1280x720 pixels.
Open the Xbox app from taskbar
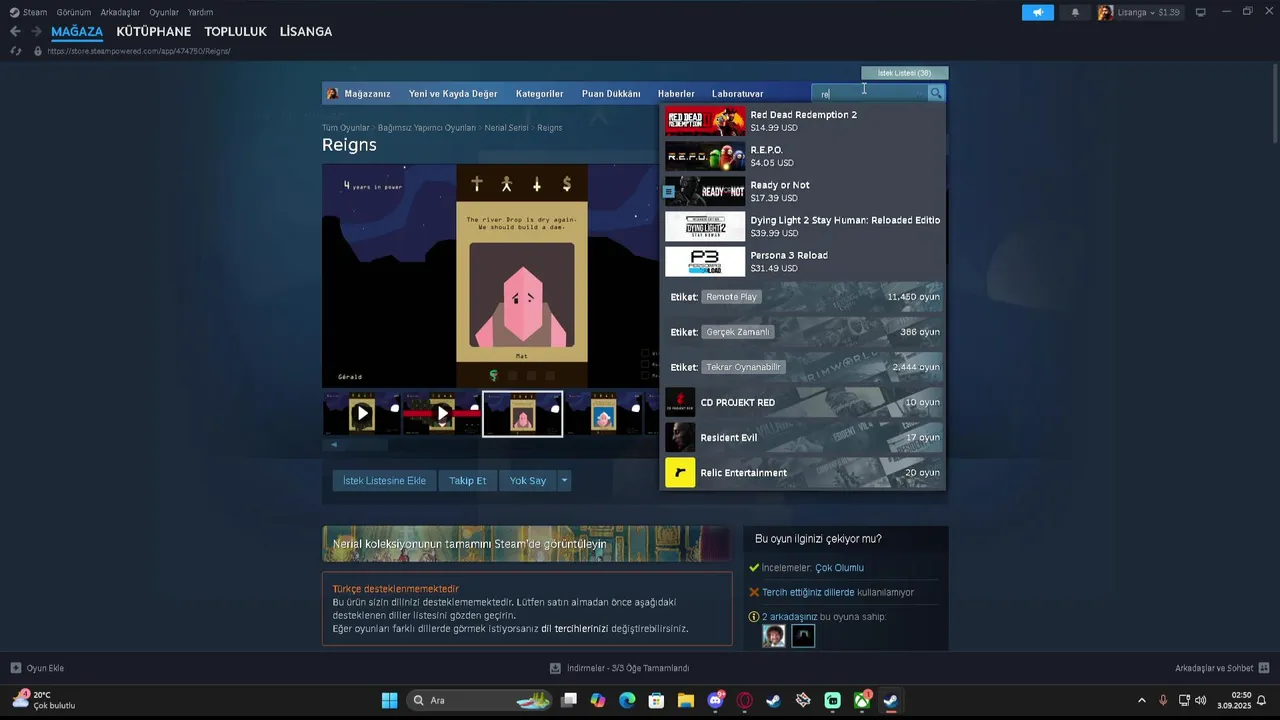point(862,700)
